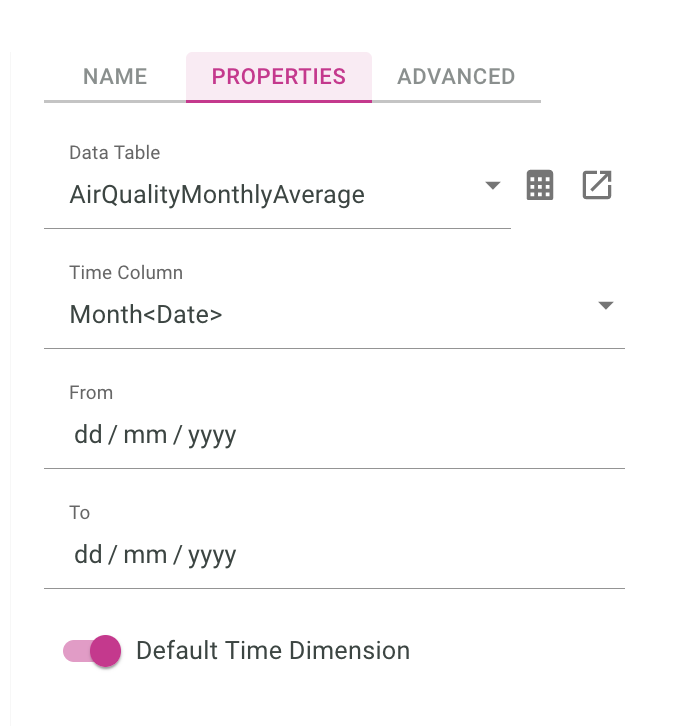Image resolution: width=696 pixels, height=726 pixels.
Task: Toggle the Default Time Dimension switch
Action: click(x=93, y=651)
